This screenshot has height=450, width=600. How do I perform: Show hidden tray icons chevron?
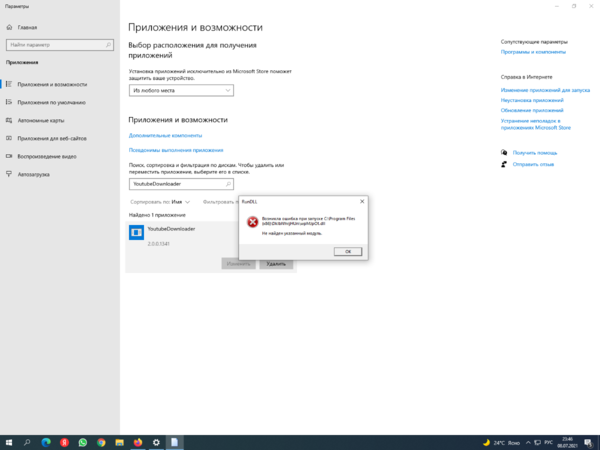[528, 443]
